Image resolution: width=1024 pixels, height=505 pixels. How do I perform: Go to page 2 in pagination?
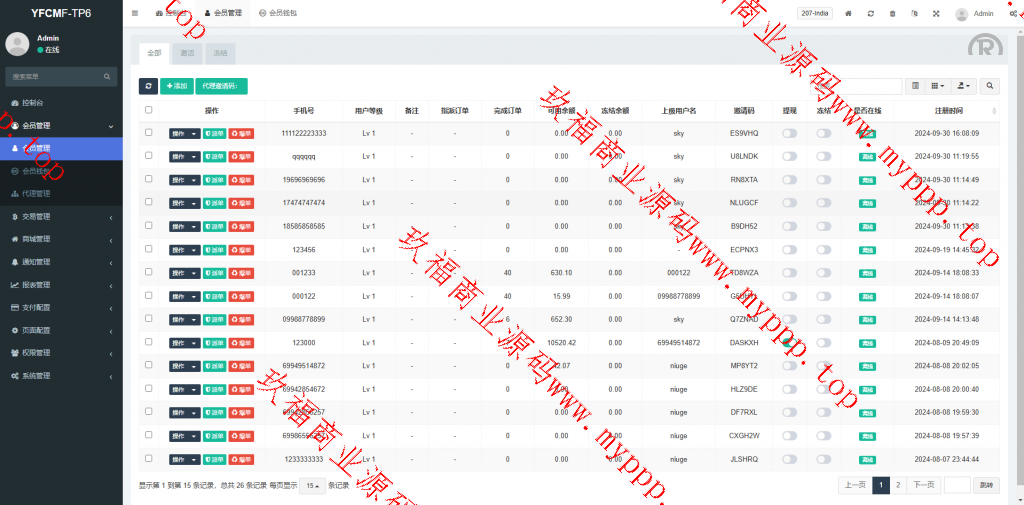click(898, 485)
